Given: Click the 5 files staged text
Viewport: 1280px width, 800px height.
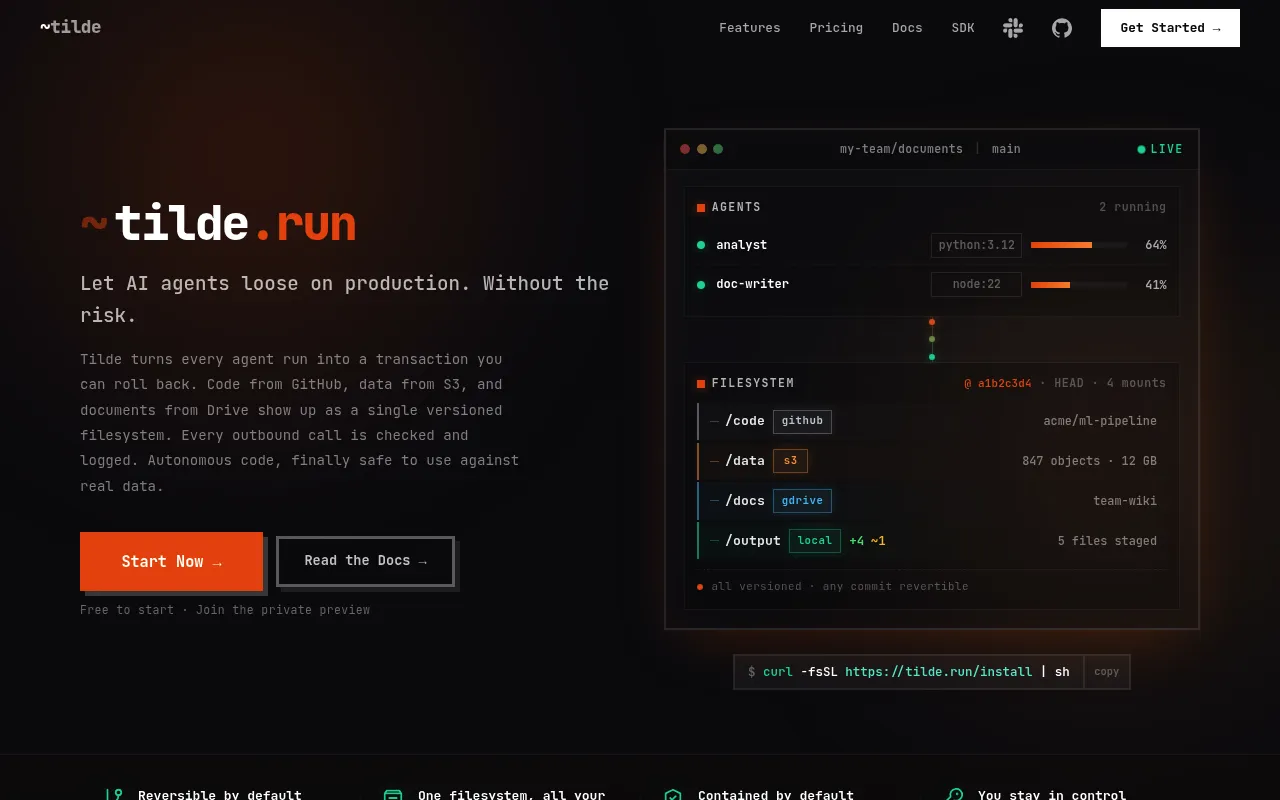Looking at the screenshot, I should [x=1107, y=541].
